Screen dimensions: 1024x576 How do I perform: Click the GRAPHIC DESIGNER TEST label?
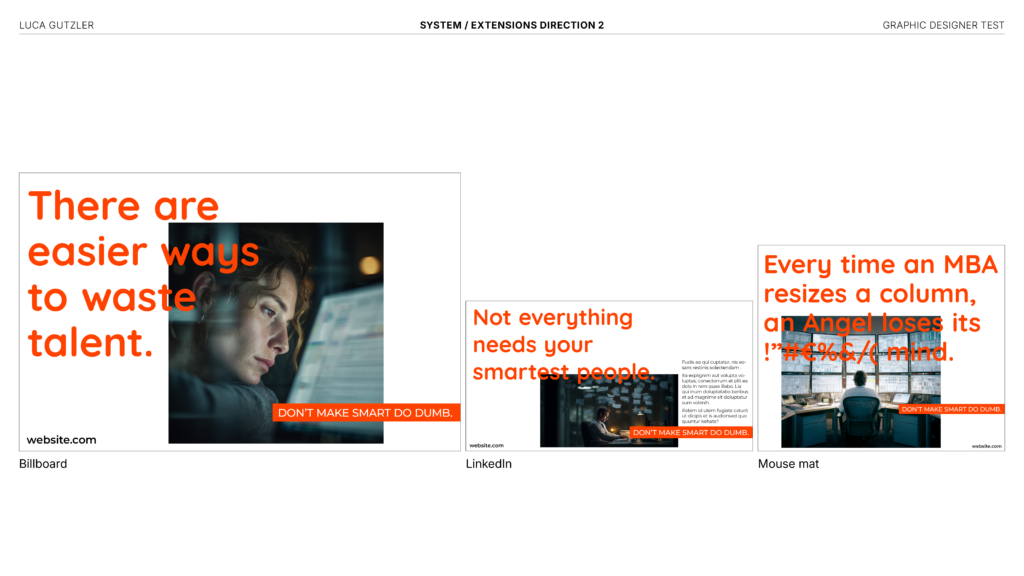[943, 25]
